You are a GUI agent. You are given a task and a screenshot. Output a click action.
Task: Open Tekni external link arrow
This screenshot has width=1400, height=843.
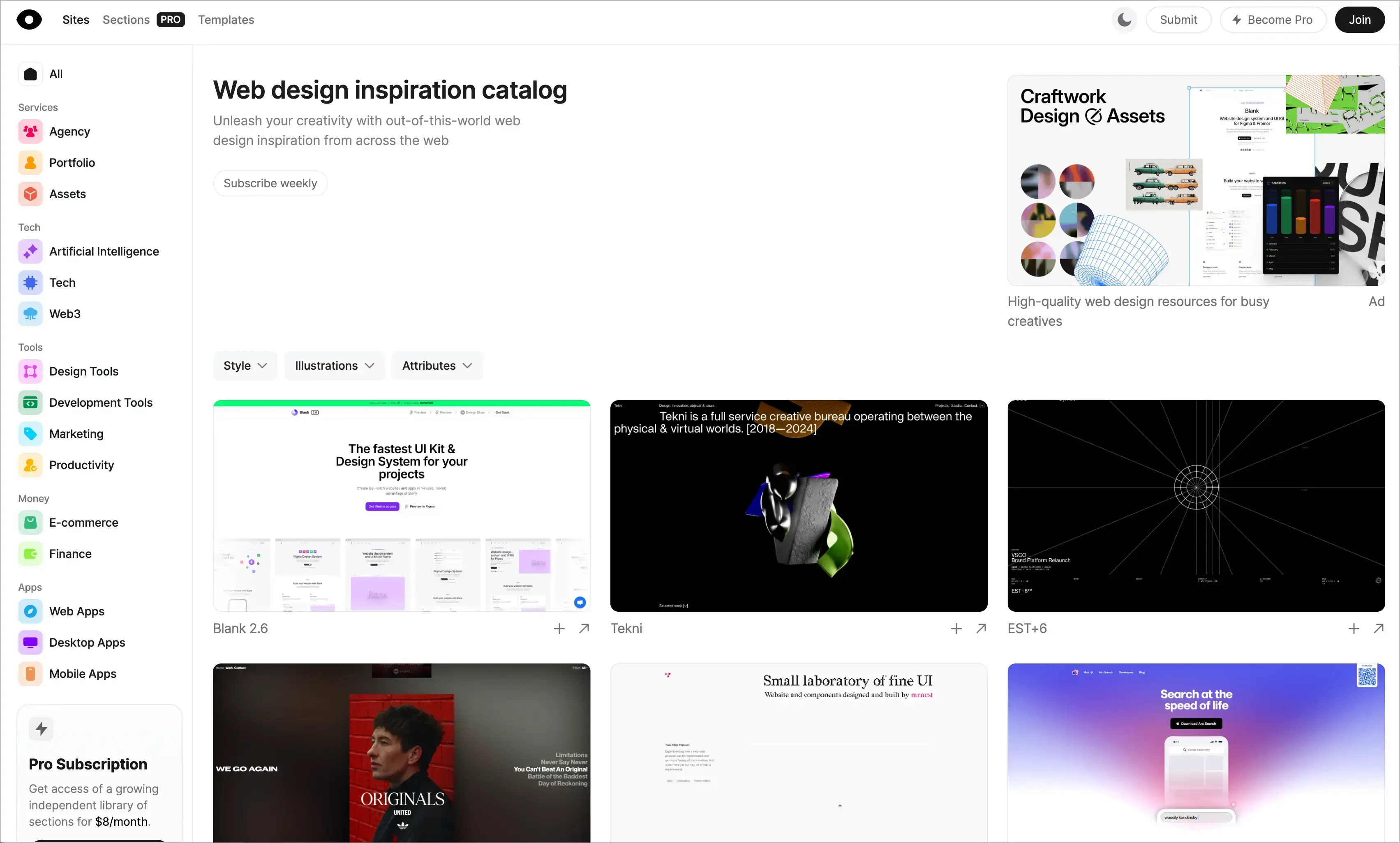click(x=981, y=628)
